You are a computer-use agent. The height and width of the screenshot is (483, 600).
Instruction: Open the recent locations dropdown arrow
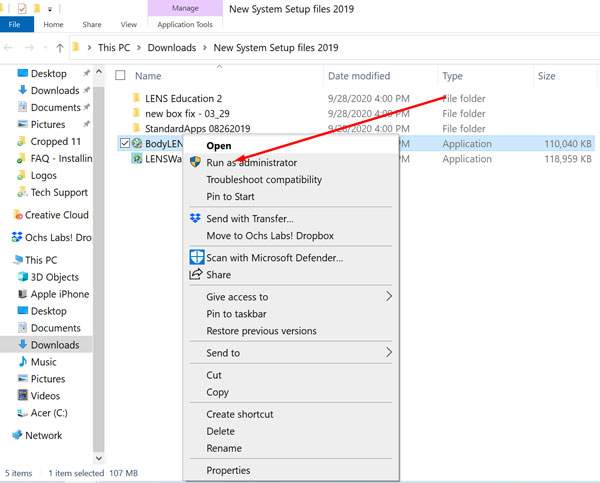tap(46, 48)
